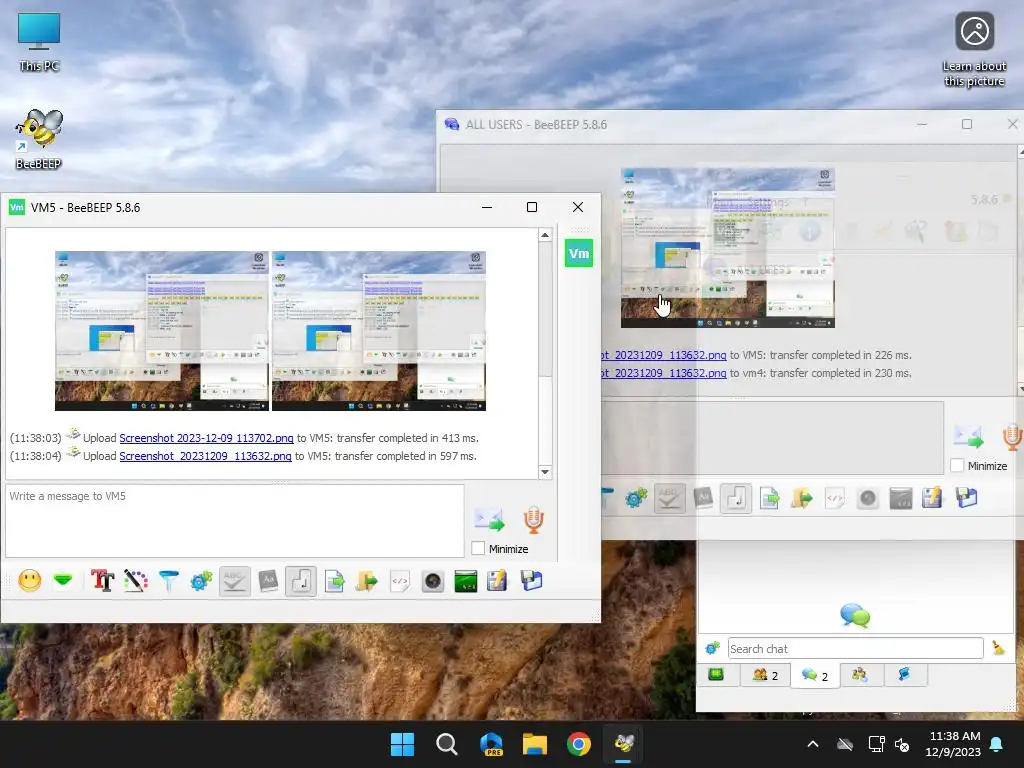Send a folder via VM5 toolbar icon
1024x768 pixels.
(367, 581)
